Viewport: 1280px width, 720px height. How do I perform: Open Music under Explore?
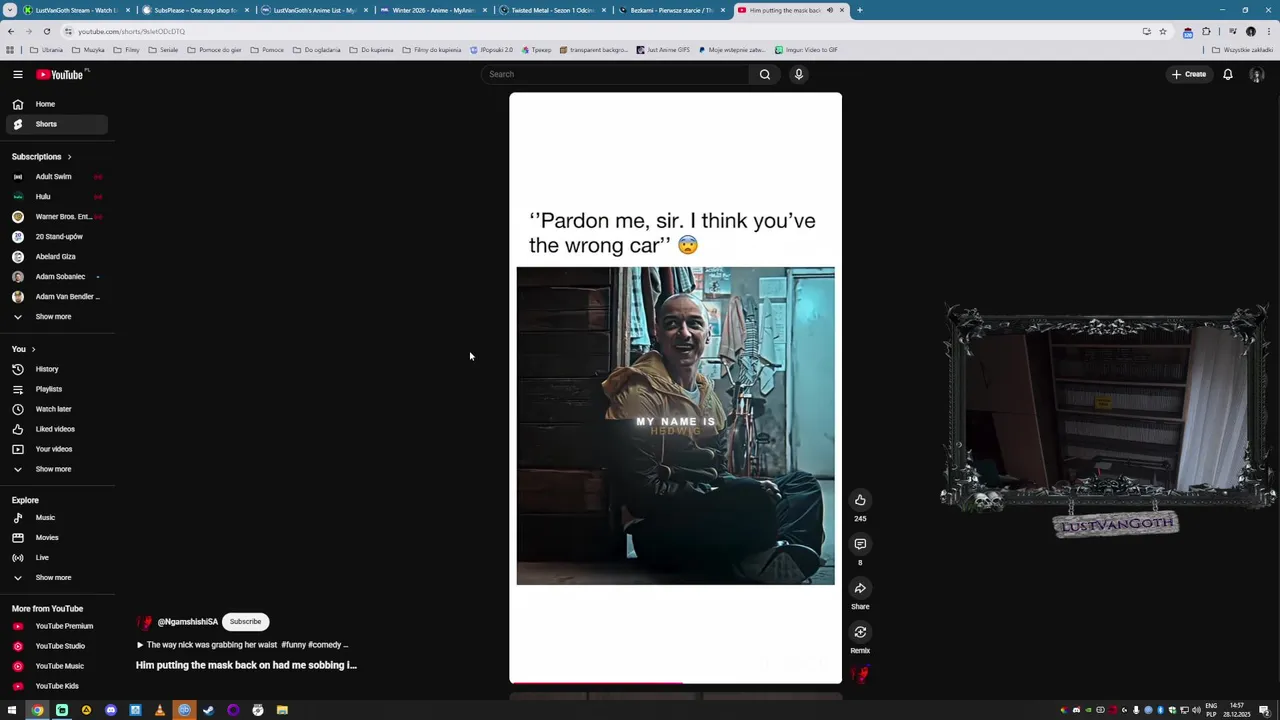point(56,518)
